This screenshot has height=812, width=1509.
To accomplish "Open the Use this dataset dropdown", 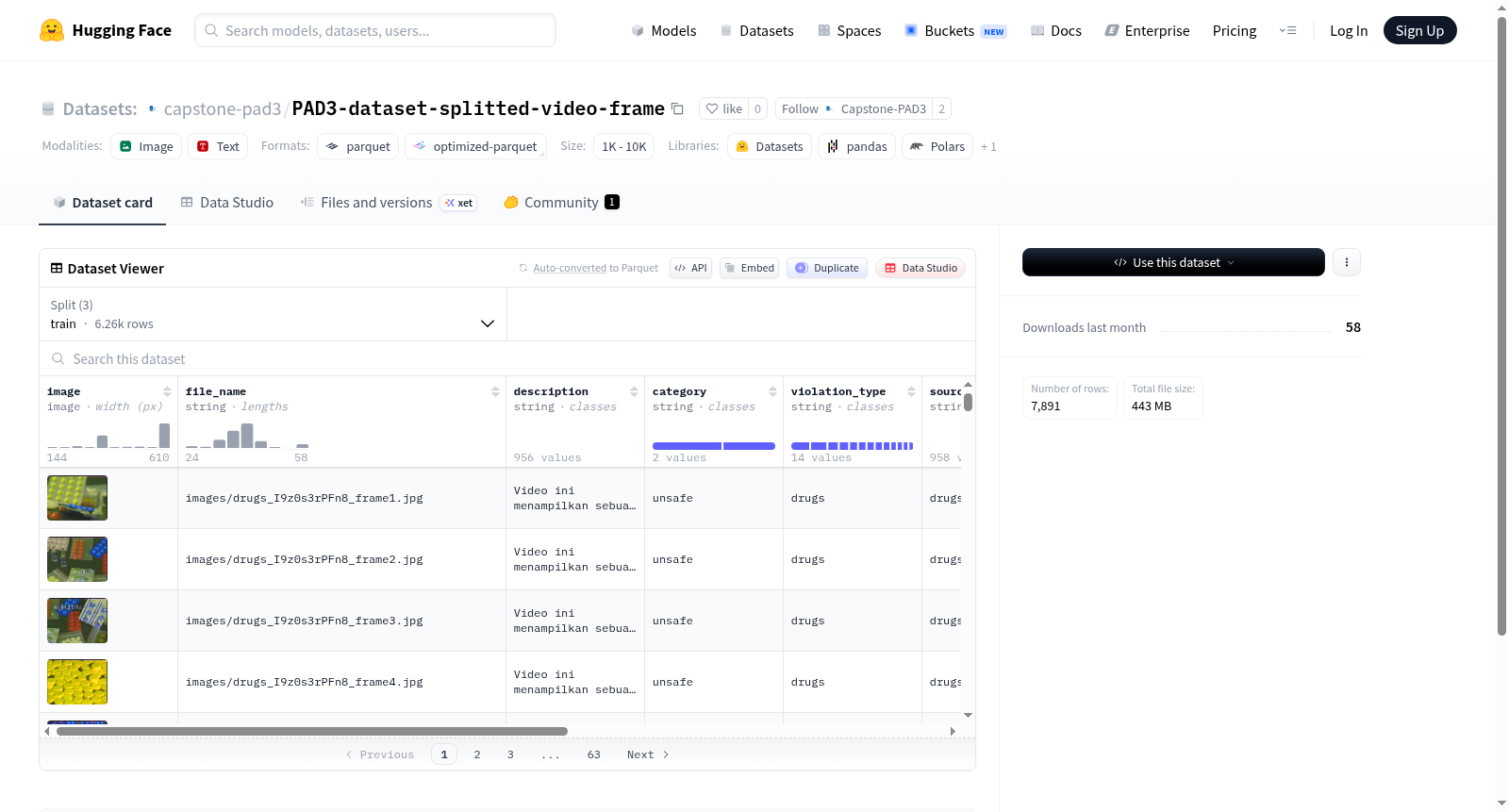I will 1173,262.
